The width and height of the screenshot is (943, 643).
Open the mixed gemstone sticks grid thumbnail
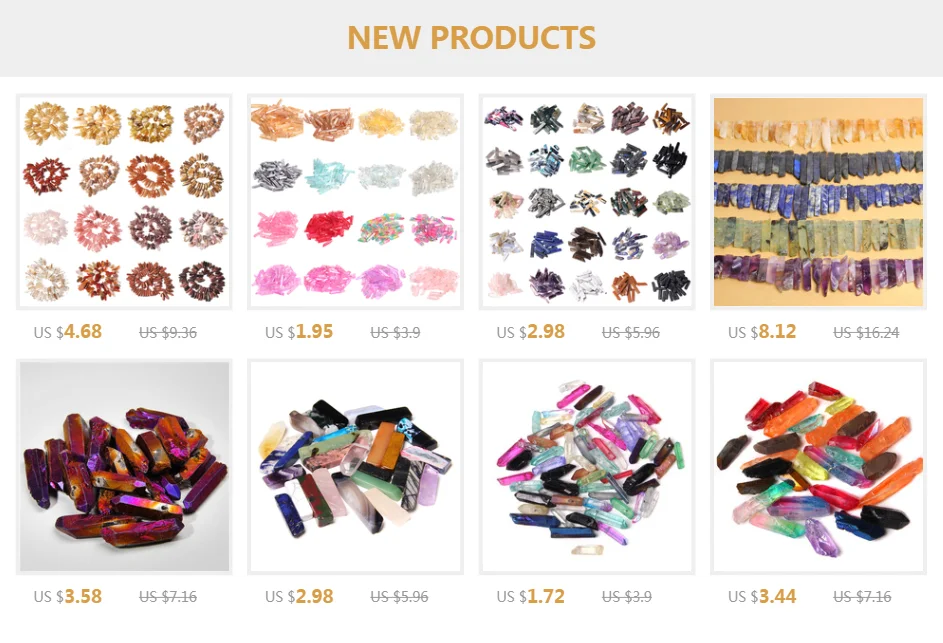point(587,202)
